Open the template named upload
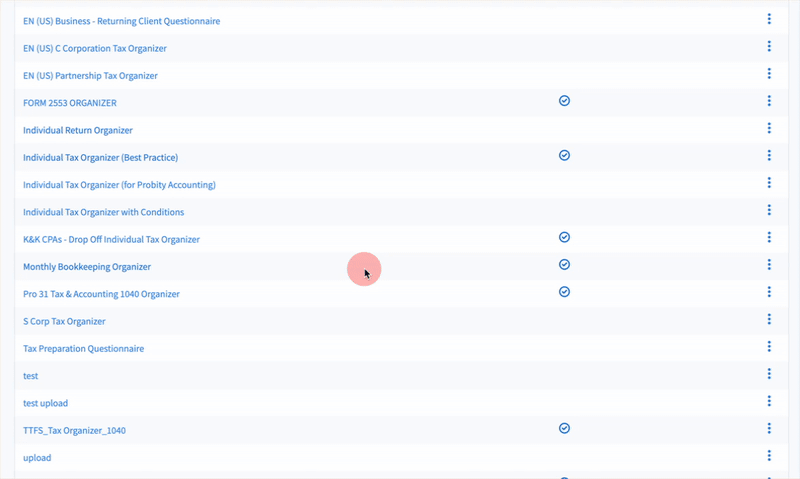 (37, 458)
